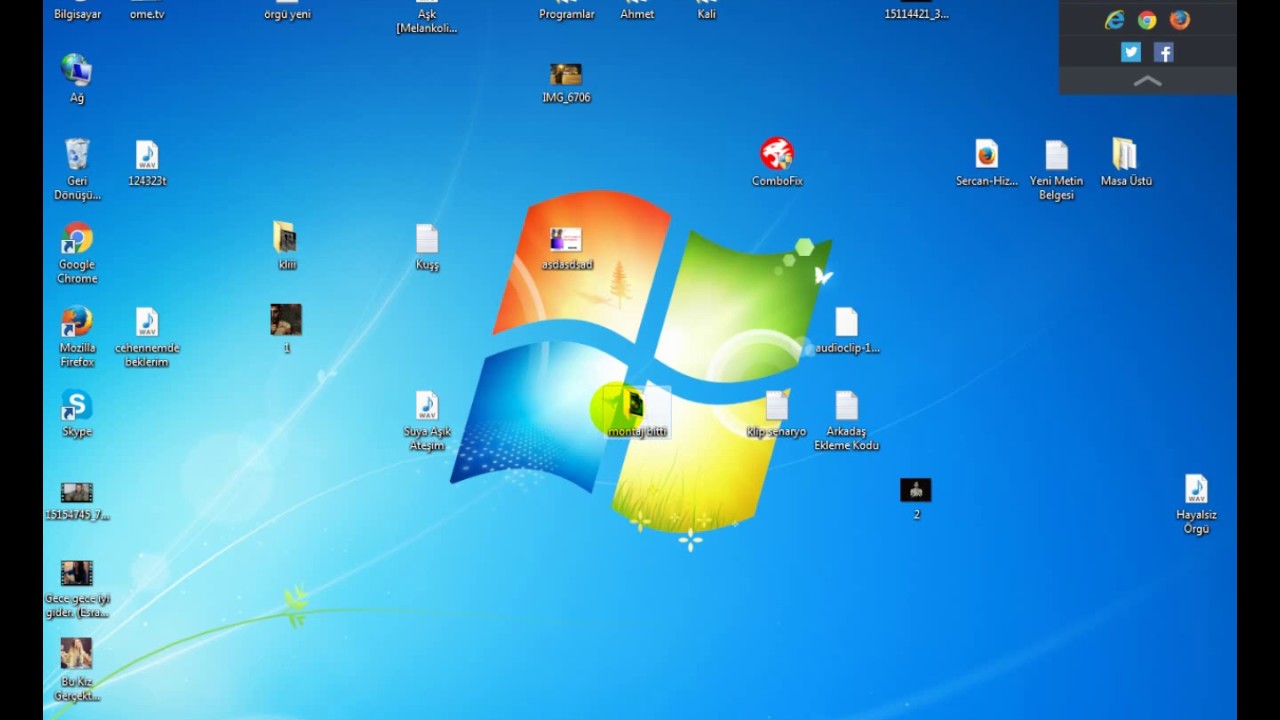Collapse the top-right panel with up chevron

coord(1148,81)
